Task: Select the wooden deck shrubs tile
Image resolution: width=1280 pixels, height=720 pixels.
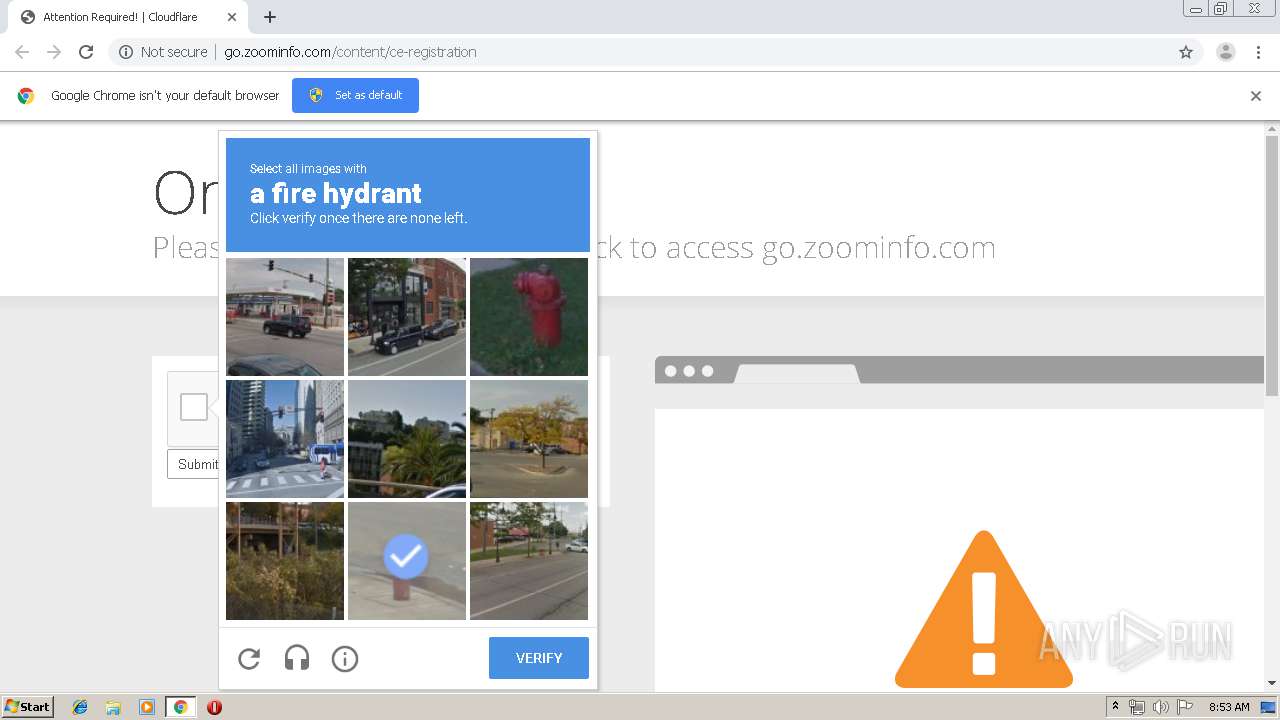Action: click(285, 561)
